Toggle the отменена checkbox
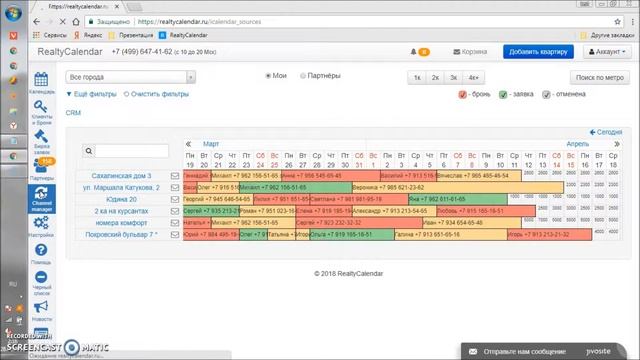Image resolution: width=640 pixels, height=360 pixels. 546,95
